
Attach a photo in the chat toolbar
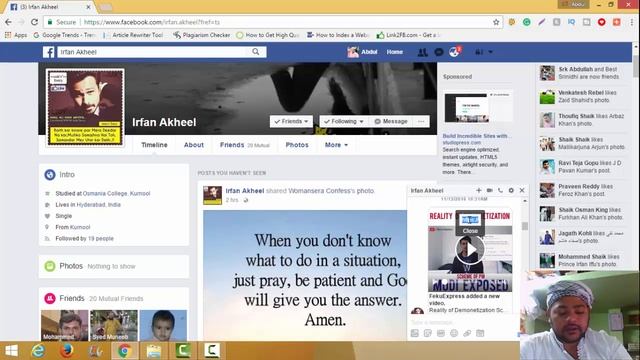(x=415, y=333)
